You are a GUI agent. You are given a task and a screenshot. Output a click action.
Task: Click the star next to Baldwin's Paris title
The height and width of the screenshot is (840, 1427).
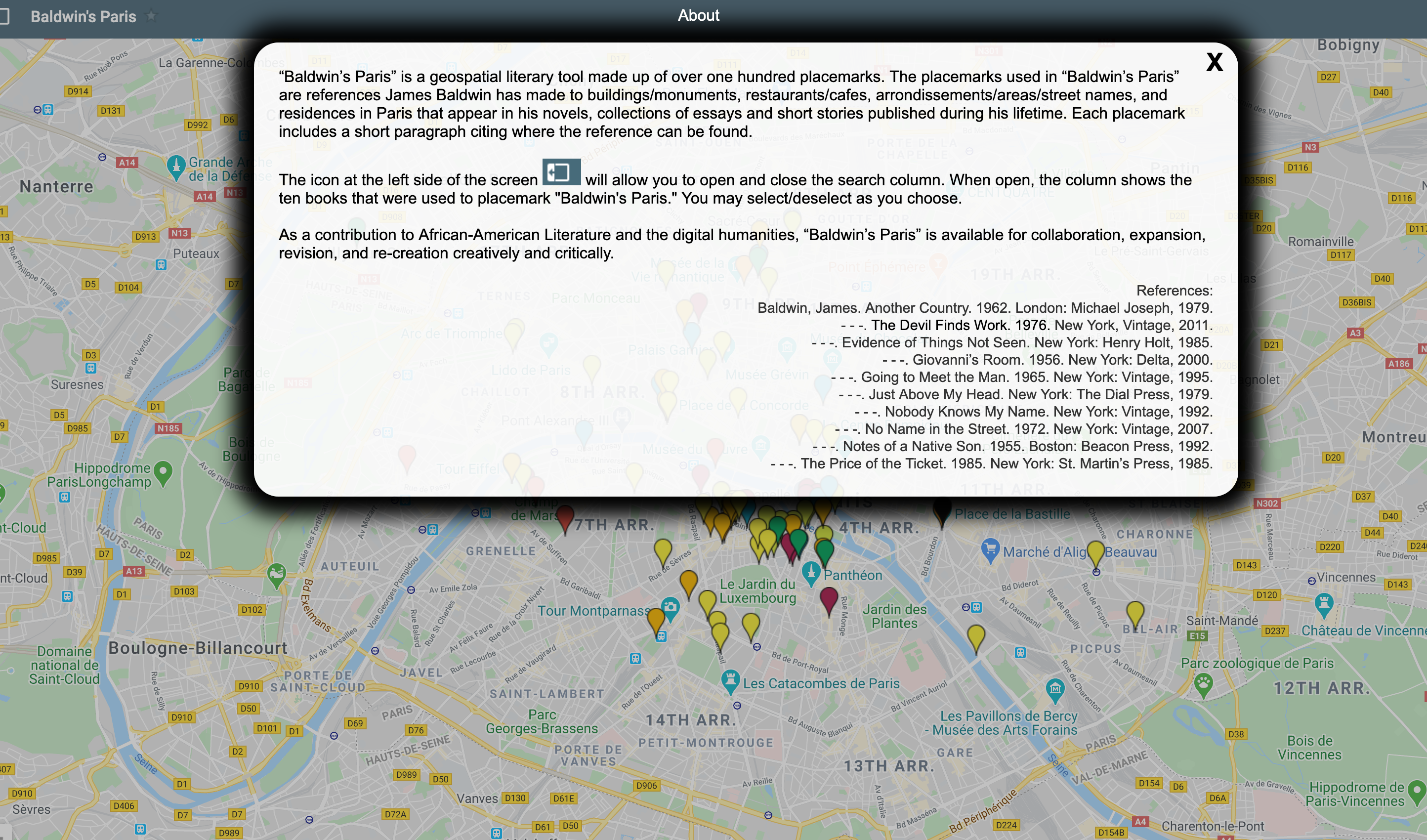(151, 16)
